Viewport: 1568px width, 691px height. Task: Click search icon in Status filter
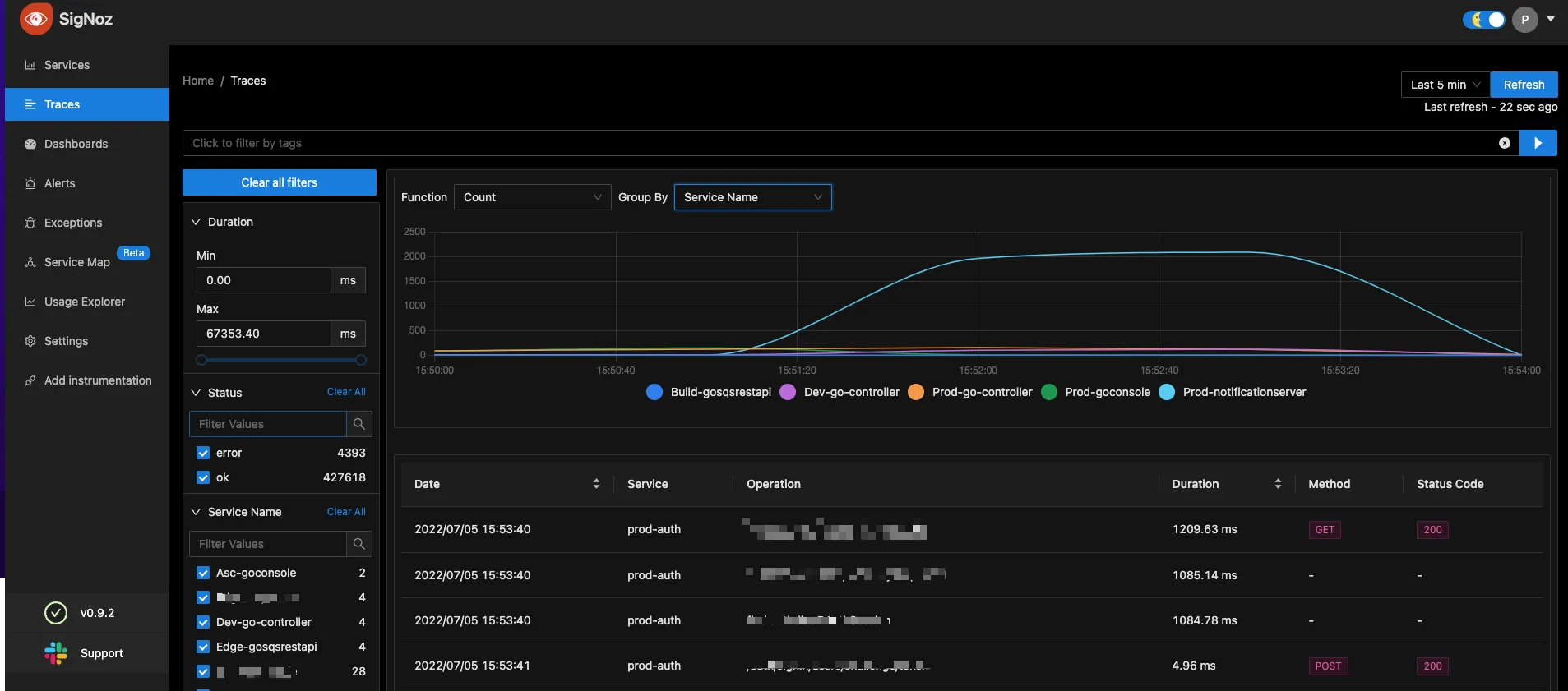[x=359, y=424]
